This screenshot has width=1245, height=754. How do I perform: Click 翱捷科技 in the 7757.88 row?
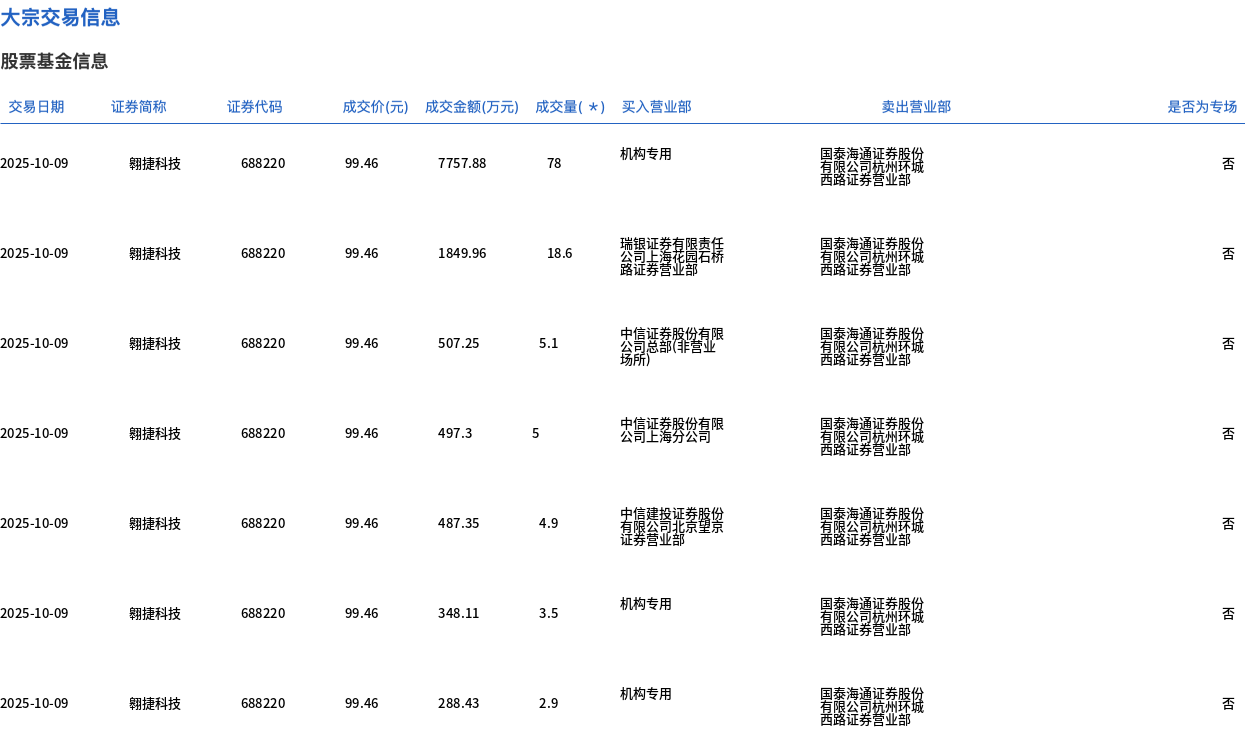[155, 163]
